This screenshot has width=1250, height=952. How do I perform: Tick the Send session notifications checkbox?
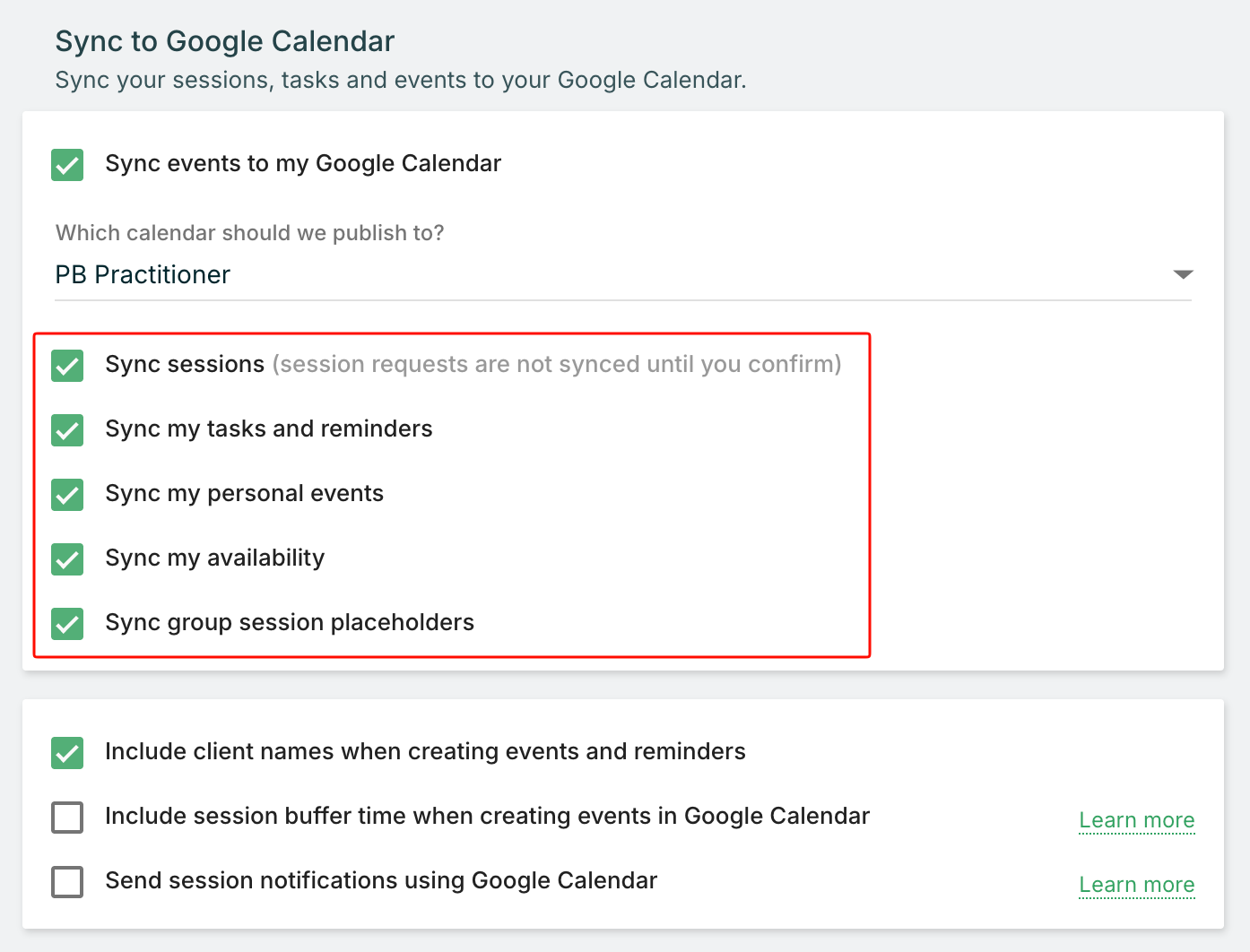point(67,882)
